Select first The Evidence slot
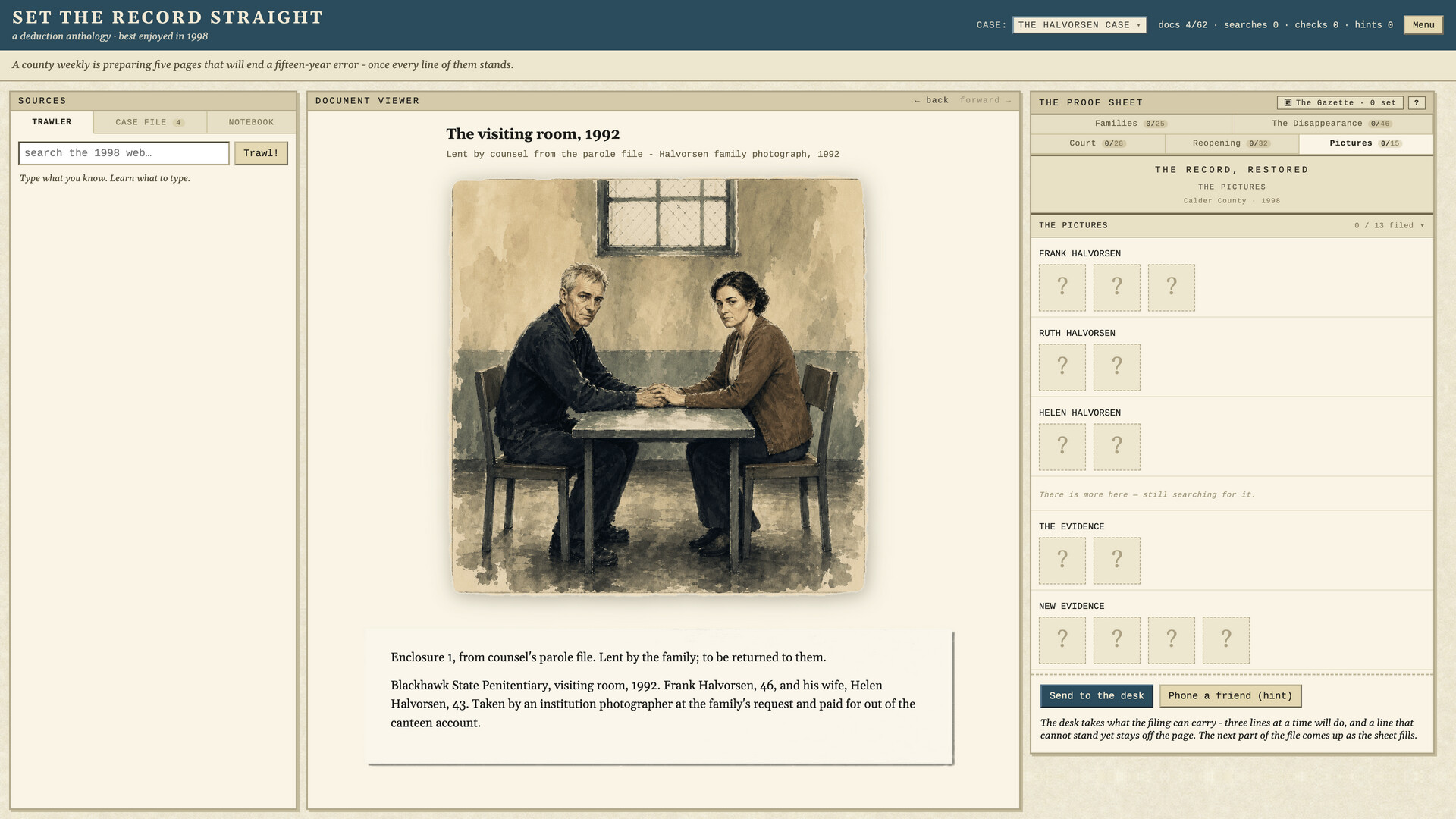The height and width of the screenshot is (819, 1456). coord(1062,560)
